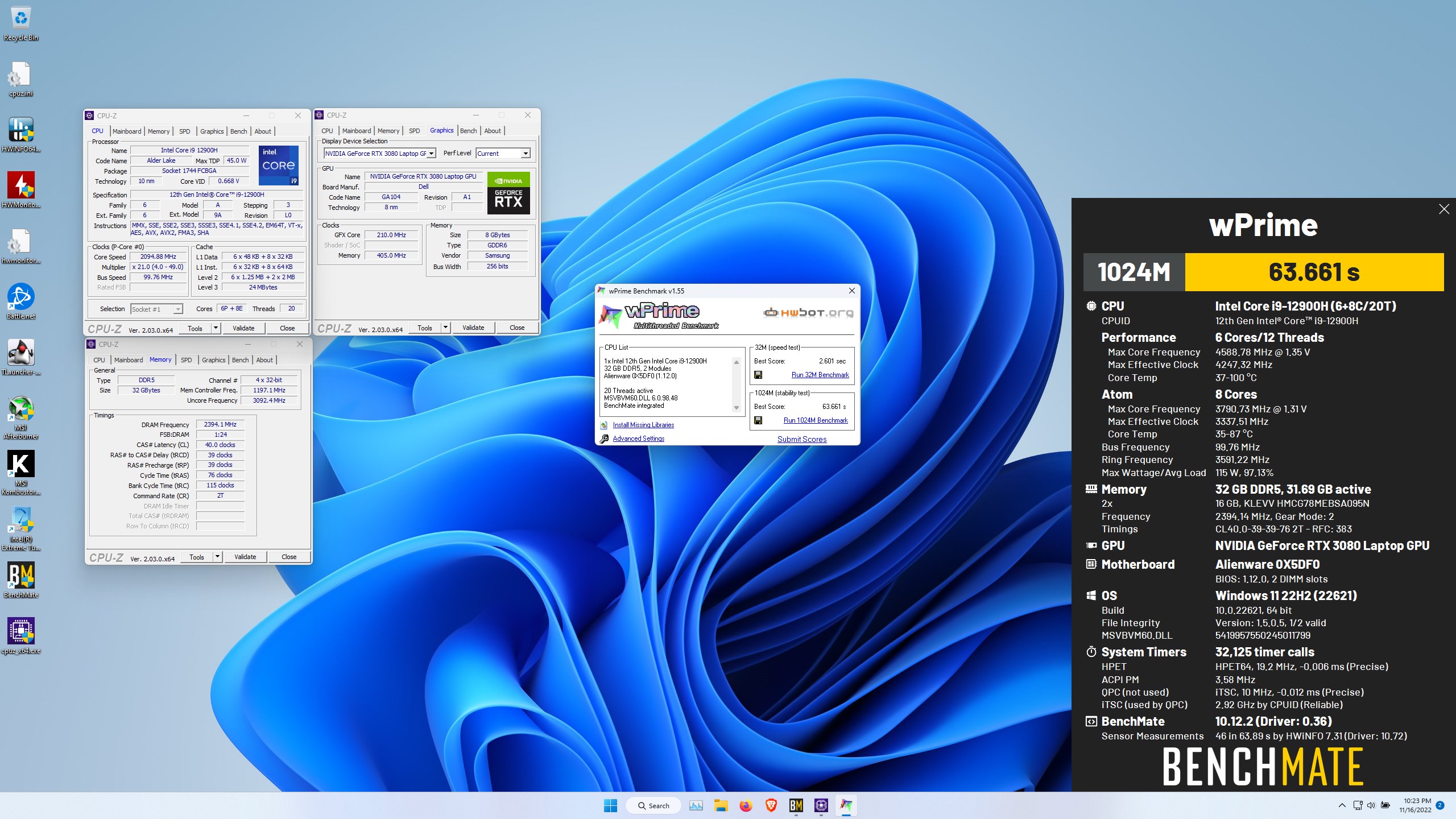Launch the MSI Afterburner desktop shortcut

tap(21, 418)
